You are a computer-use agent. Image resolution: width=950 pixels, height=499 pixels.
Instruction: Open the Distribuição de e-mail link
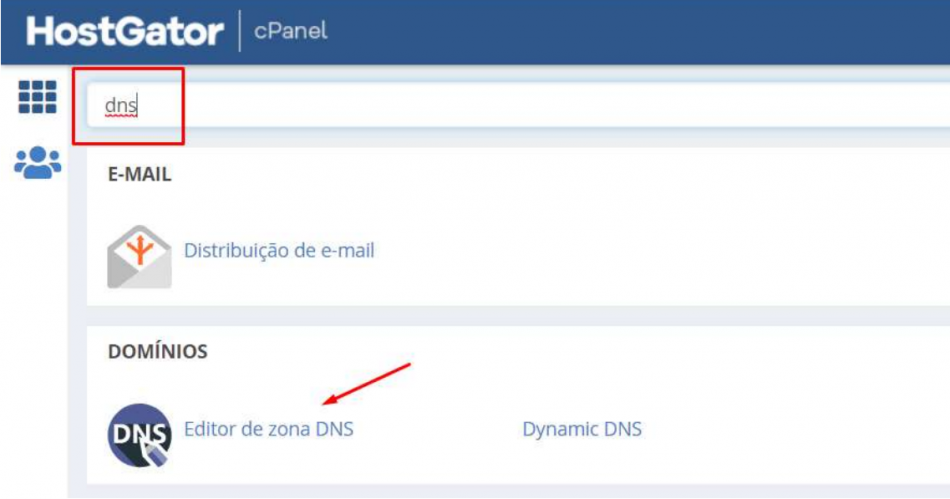pyautogui.click(x=279, y=251)
